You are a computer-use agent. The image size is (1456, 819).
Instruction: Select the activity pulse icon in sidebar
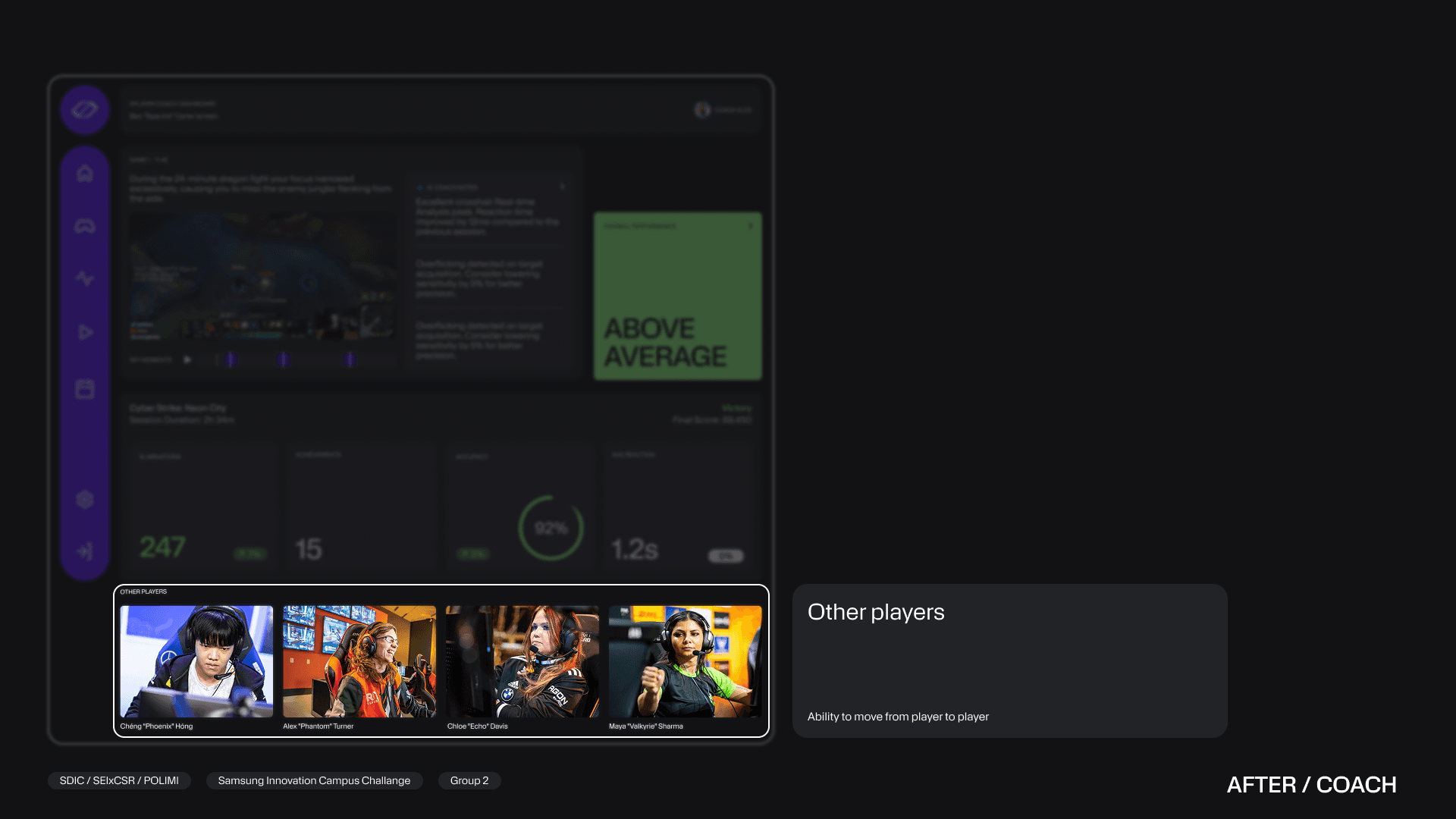[x=85, y=278]
